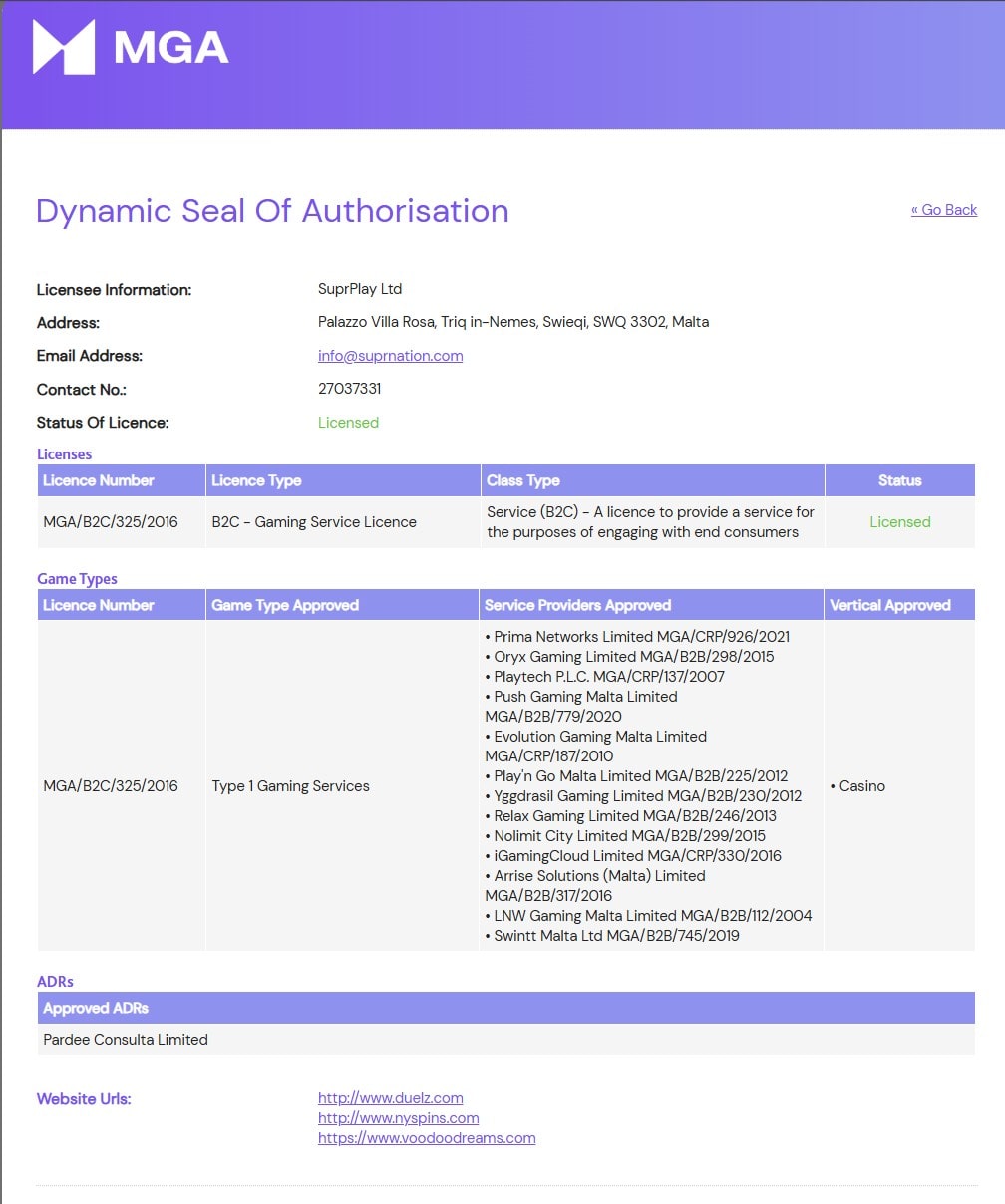This screenshot has width=1005, height=1204.
Task: Click the Evolution Gaming Malta Limited entry
Action: (x=595, y=746)
